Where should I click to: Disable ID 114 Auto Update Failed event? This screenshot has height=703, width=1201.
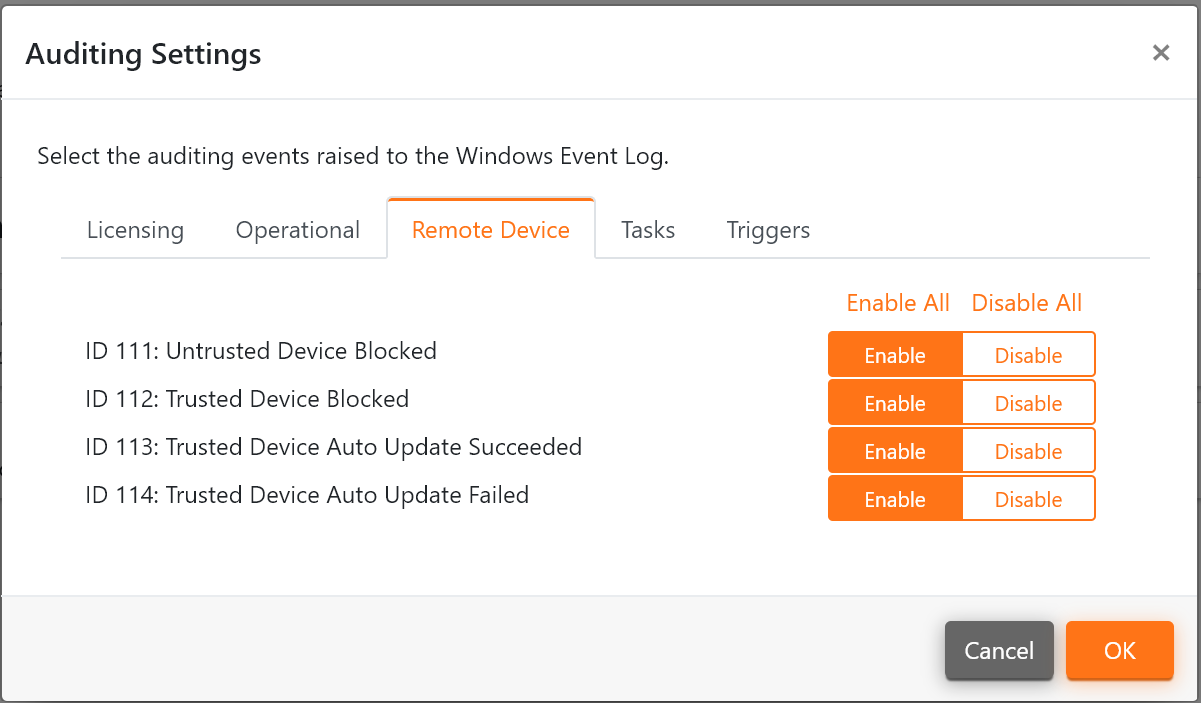(1028, 499)
